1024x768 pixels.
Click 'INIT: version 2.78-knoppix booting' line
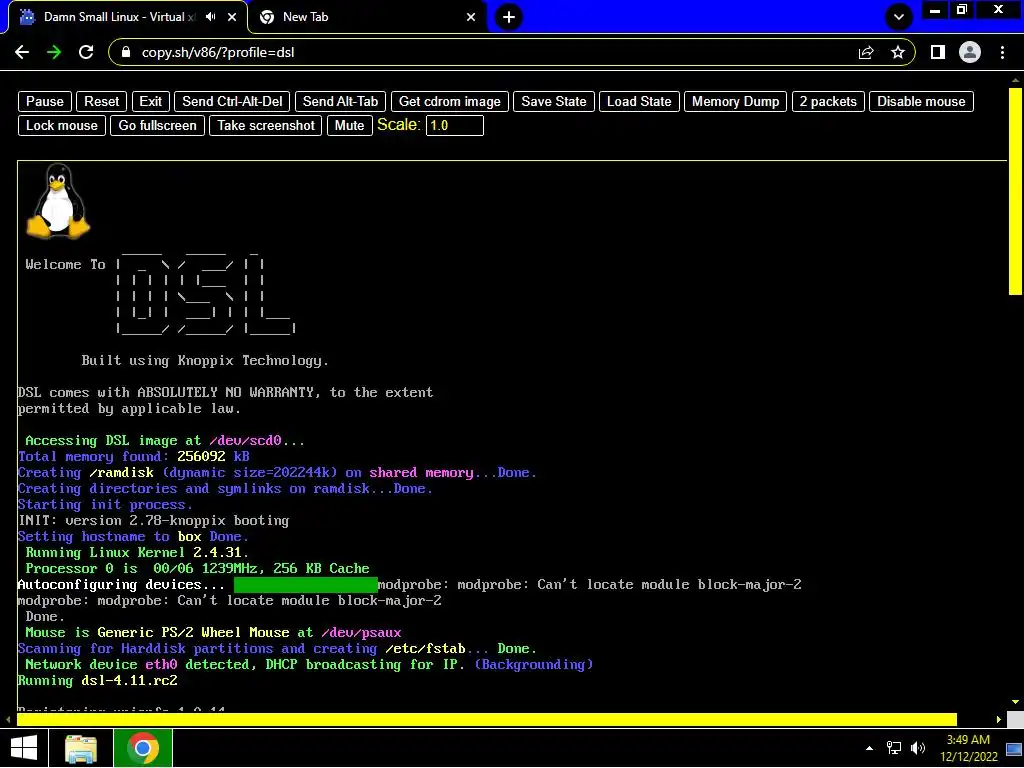153,520
